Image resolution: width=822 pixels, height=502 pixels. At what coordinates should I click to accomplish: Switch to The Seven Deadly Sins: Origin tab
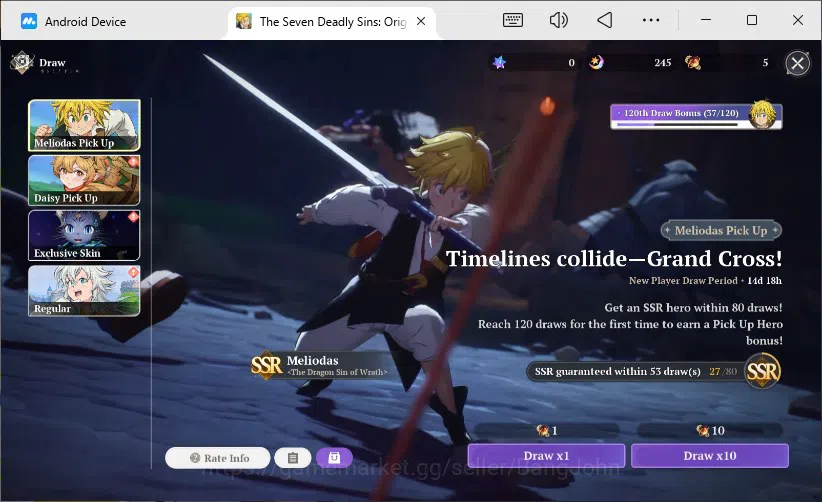click(x=332, y=21)
